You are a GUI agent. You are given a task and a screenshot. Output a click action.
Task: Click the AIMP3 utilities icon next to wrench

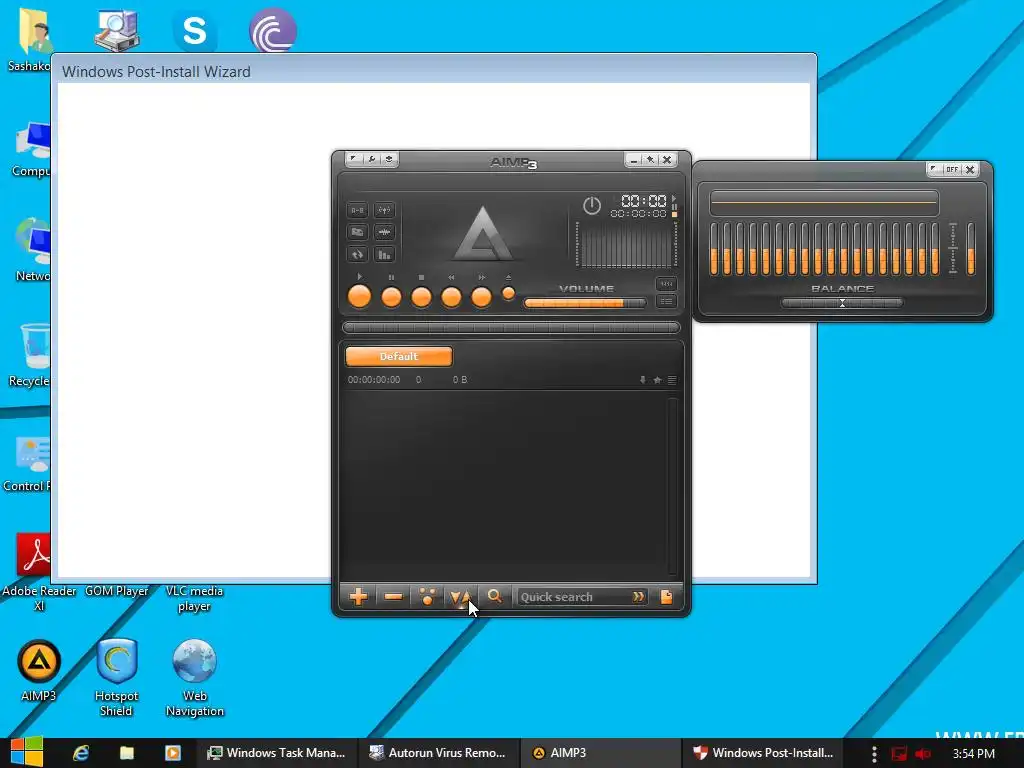tap(389, 159)
